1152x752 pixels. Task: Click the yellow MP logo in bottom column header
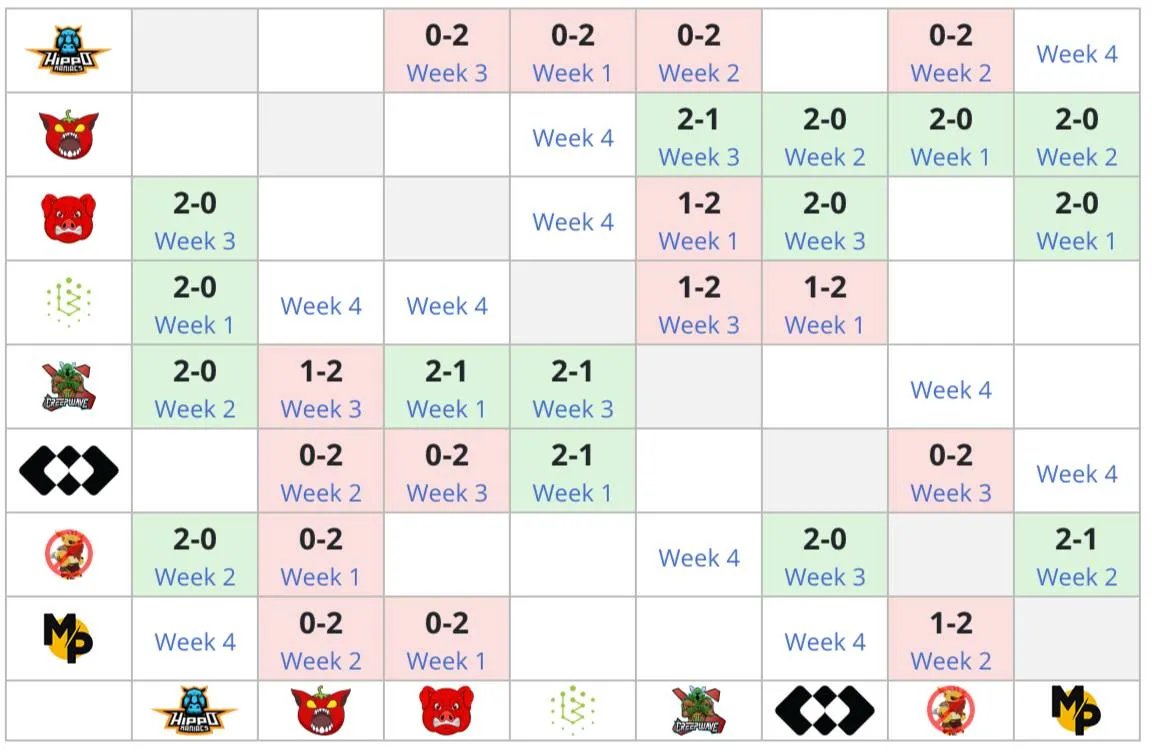(x=1076, y=710)
